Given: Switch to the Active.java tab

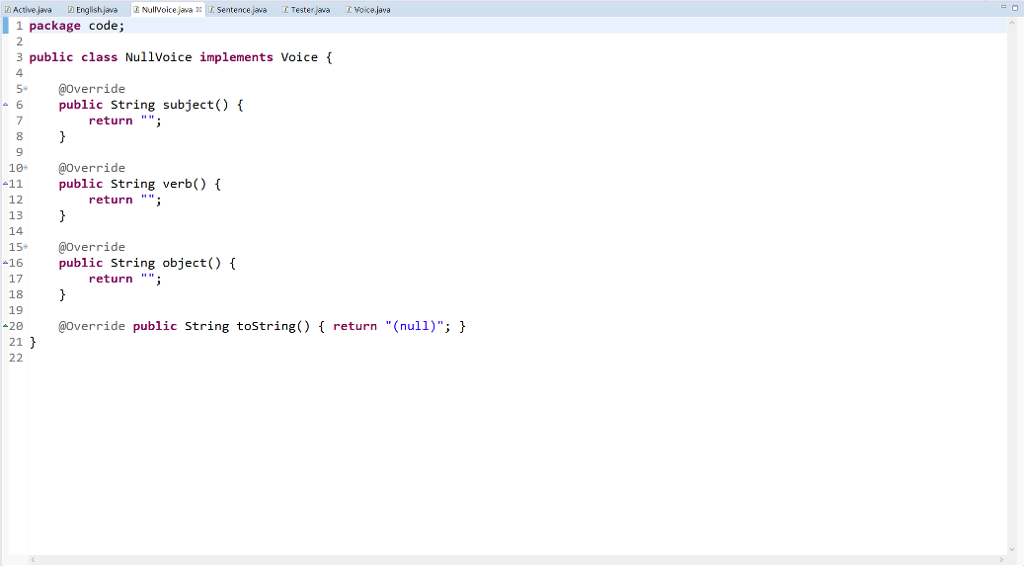Looking at the screenshot, I should [x=28, y=10].
